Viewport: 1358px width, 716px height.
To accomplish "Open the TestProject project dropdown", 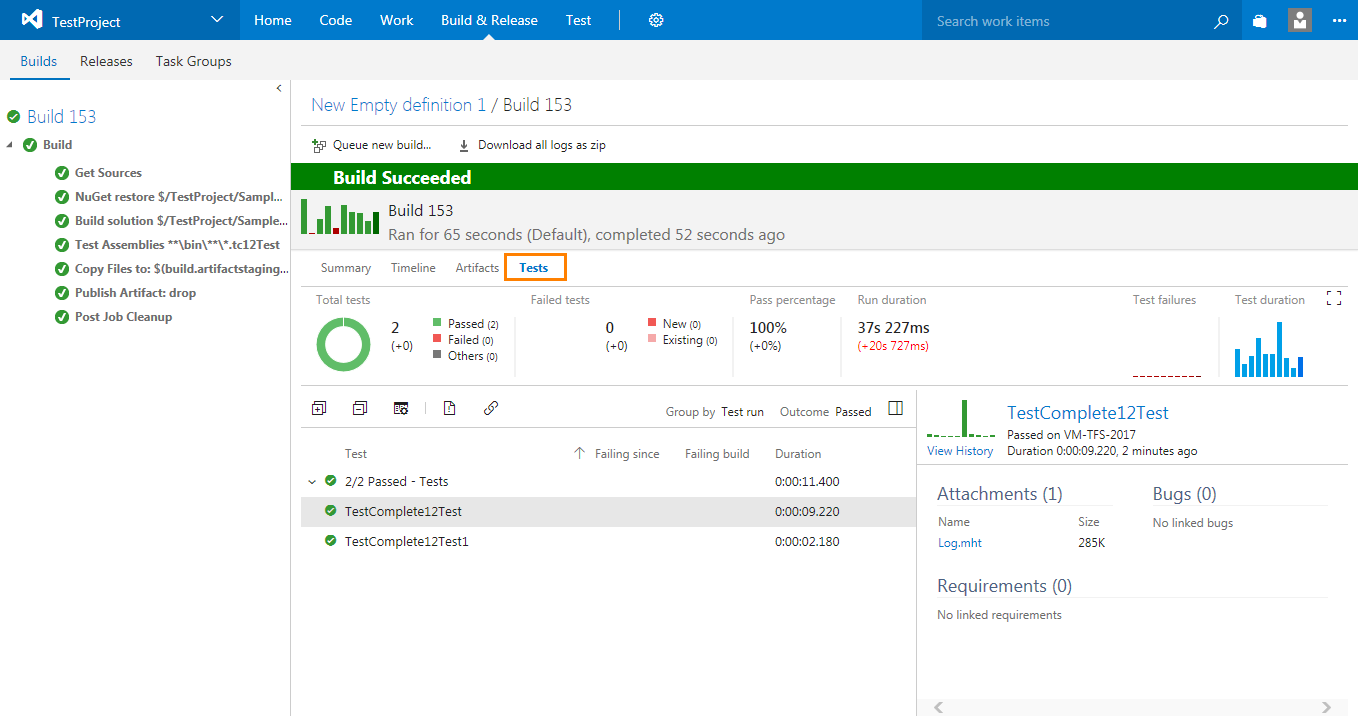I will coord(218,20).
